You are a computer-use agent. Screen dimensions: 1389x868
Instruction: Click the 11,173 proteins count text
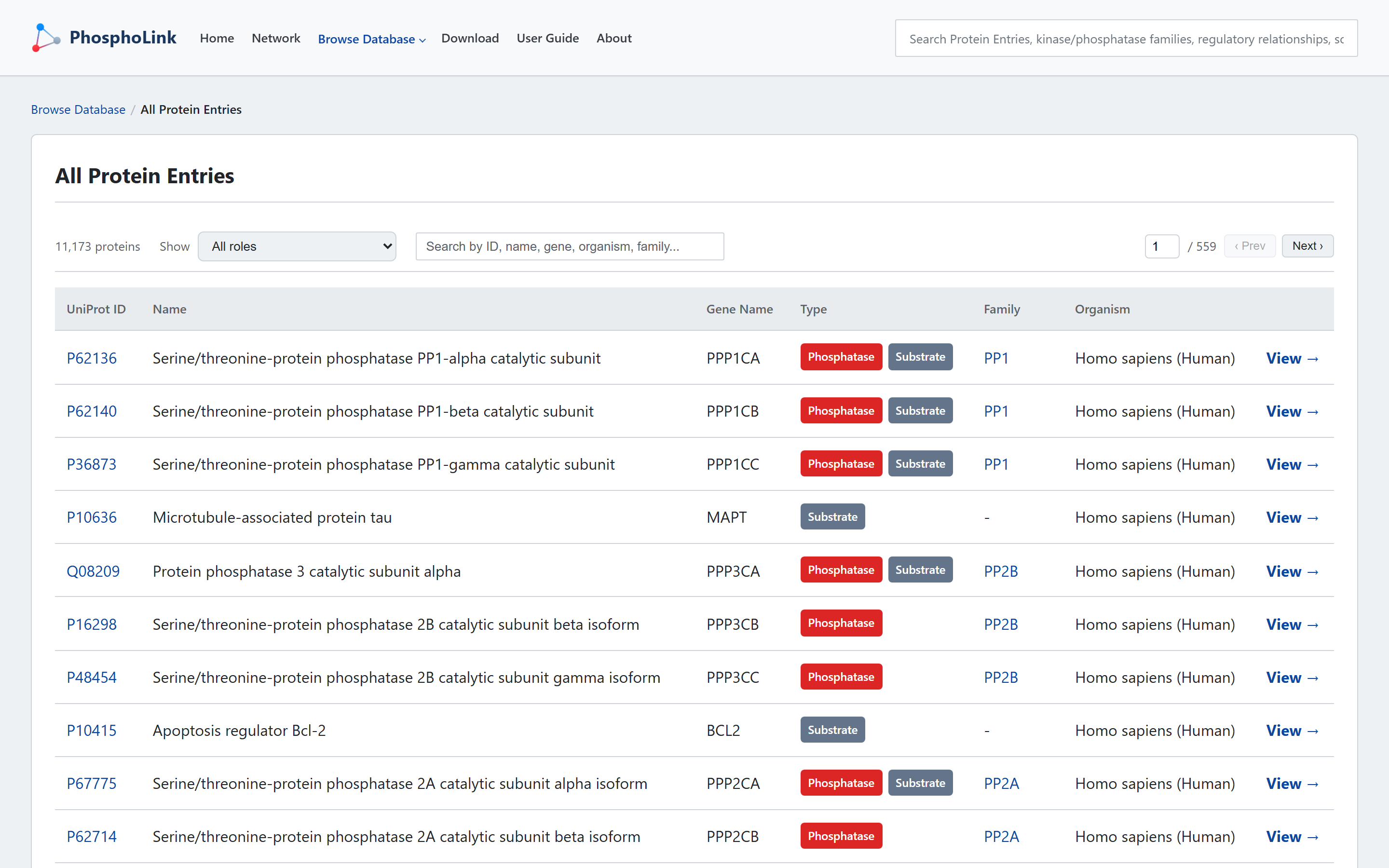(x=97, y=246)
